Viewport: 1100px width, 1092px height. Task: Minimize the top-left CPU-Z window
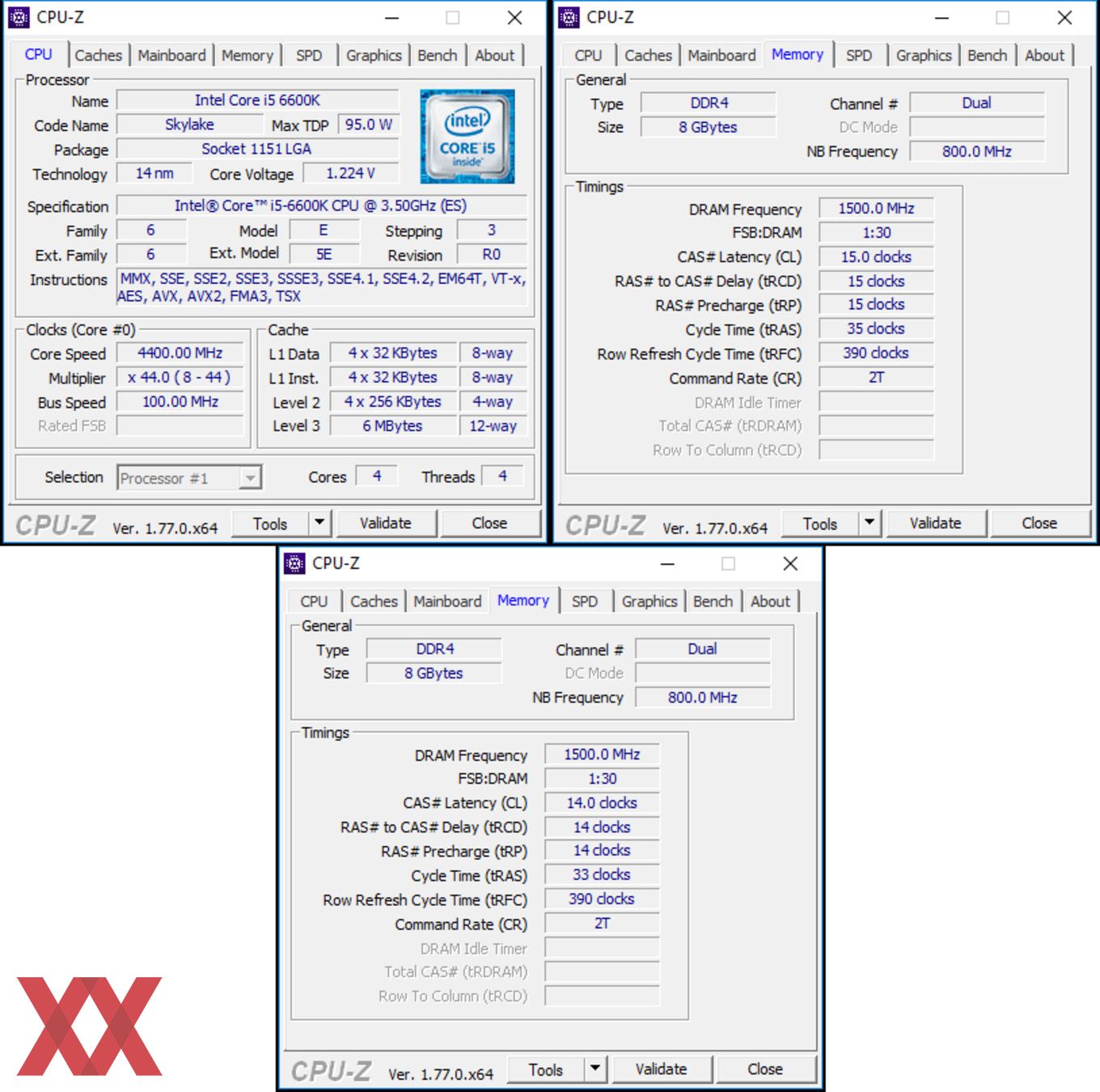(392, 18)
